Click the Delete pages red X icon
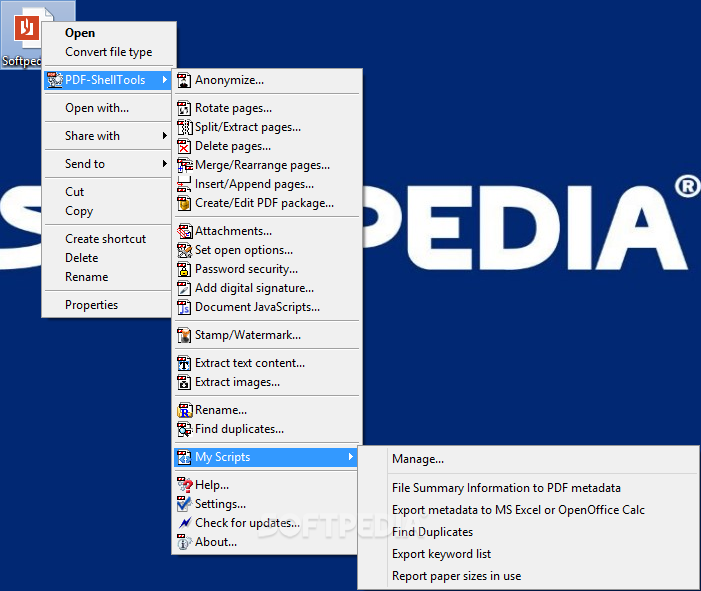Image resolution: width=701 pixels, height=591 pixels. tap(184, 147)
